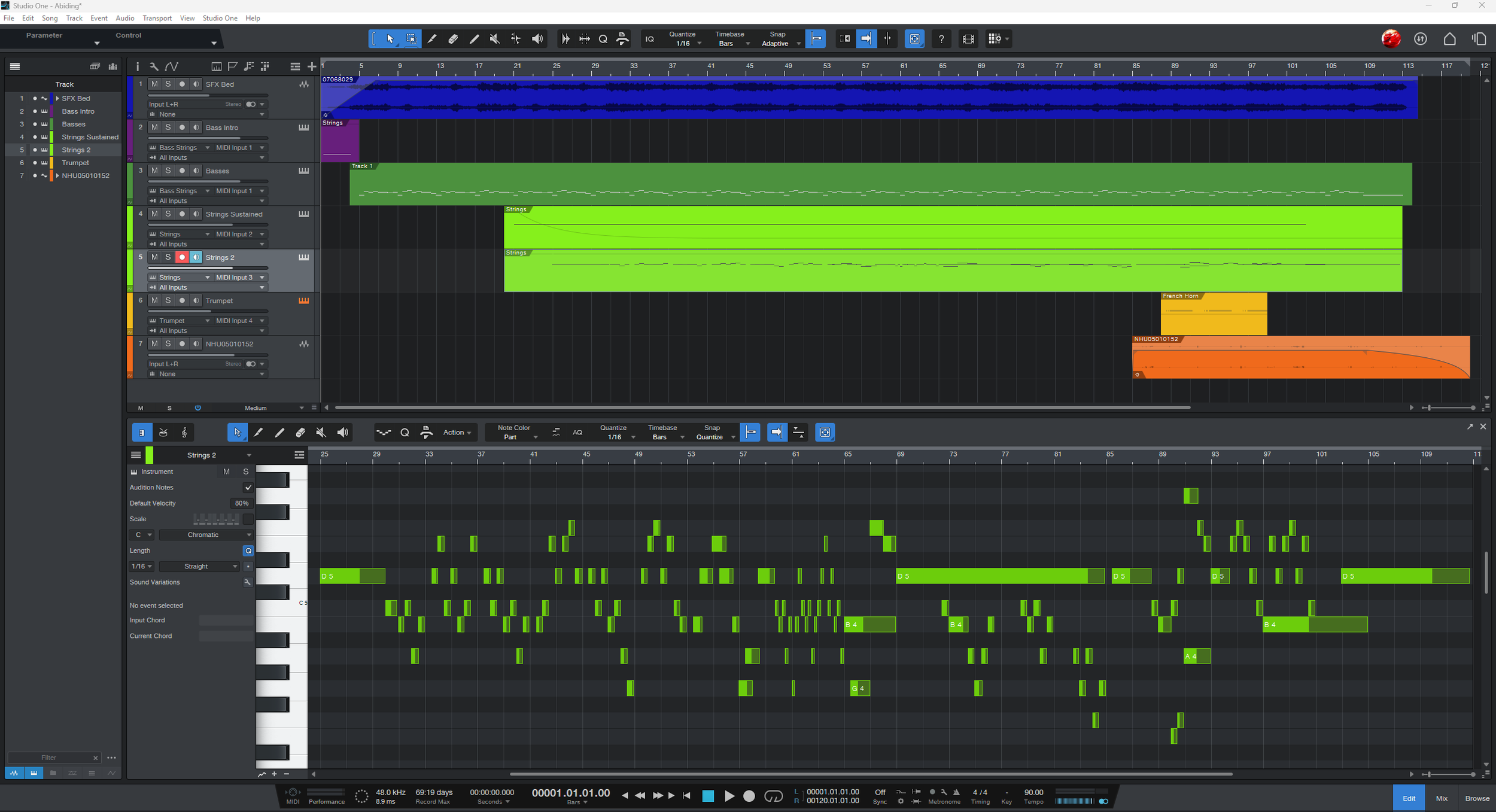The width and height of the screenshot is (1496, 812).
Task: Click the Mute tool in top toolbar
Action: coord(494,39)
